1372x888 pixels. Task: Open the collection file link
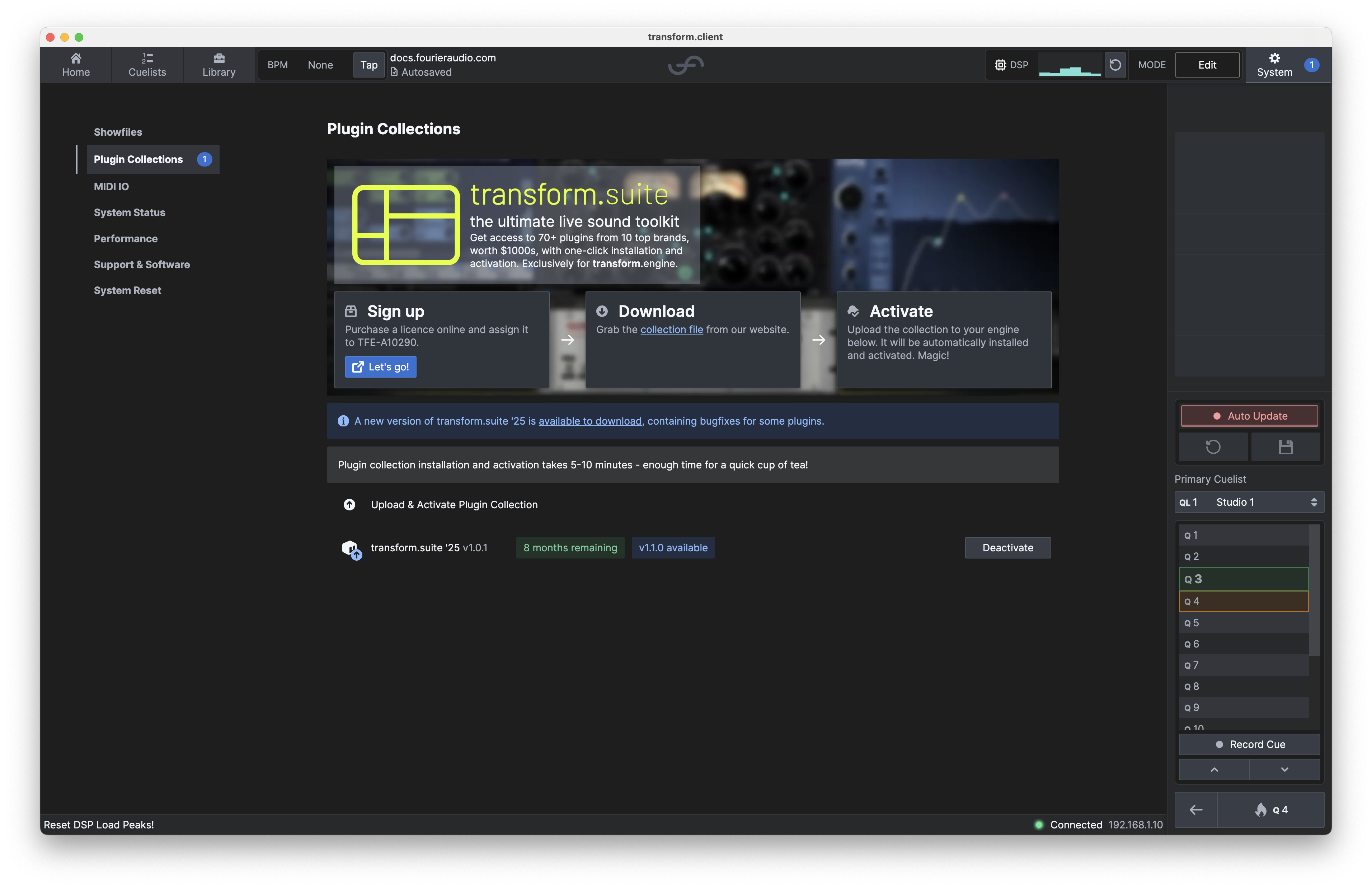pos(671,329)
